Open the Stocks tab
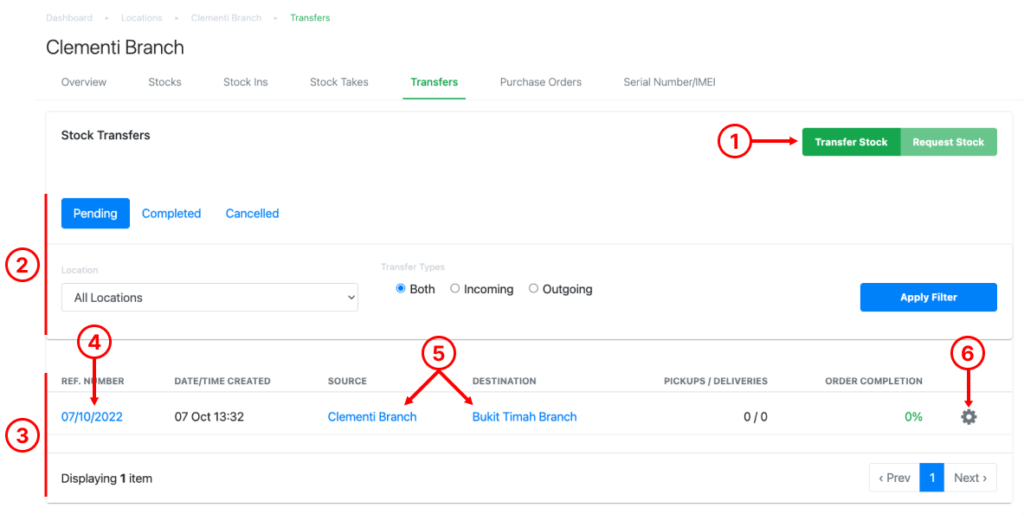The width and height of the screenshot is (1024, 514). point(165,82)
